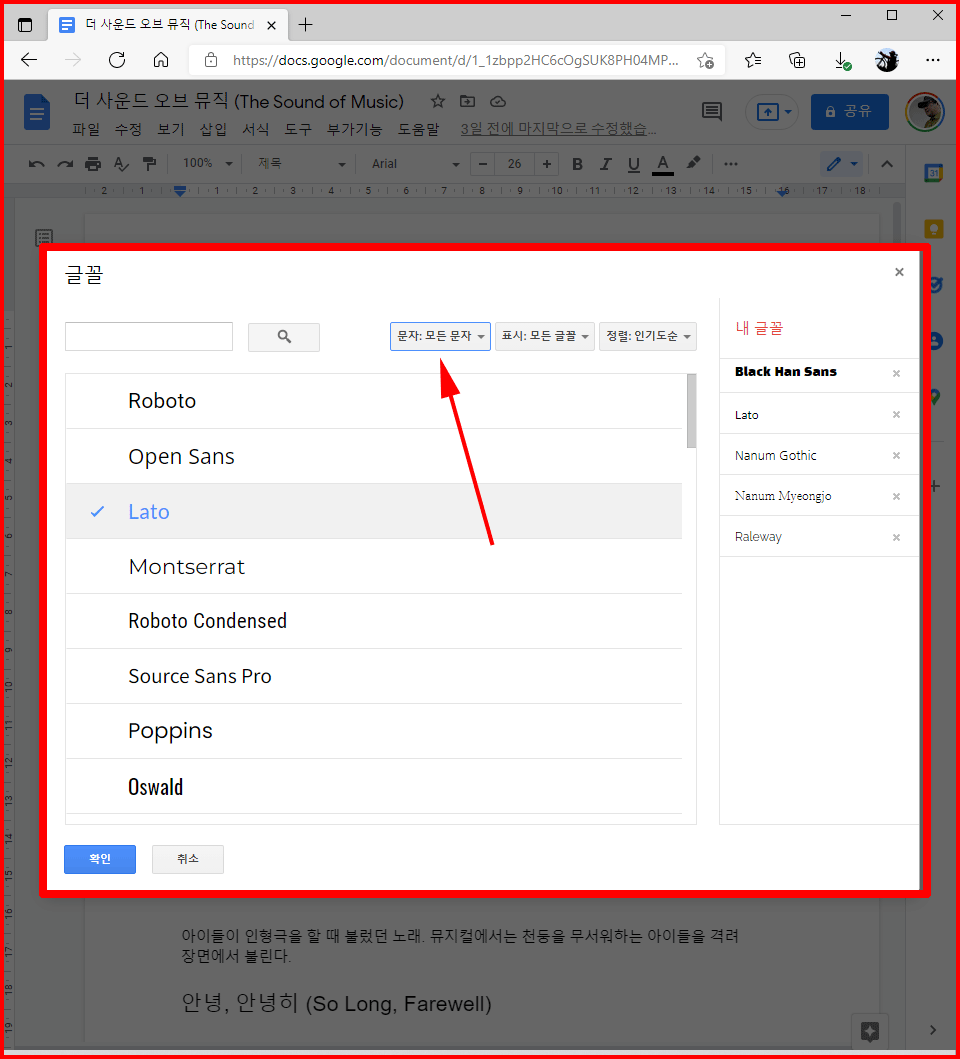This screenshot has height=1059, width=960.
Task: Click the font search magnifier button
Action: [284, 337]
